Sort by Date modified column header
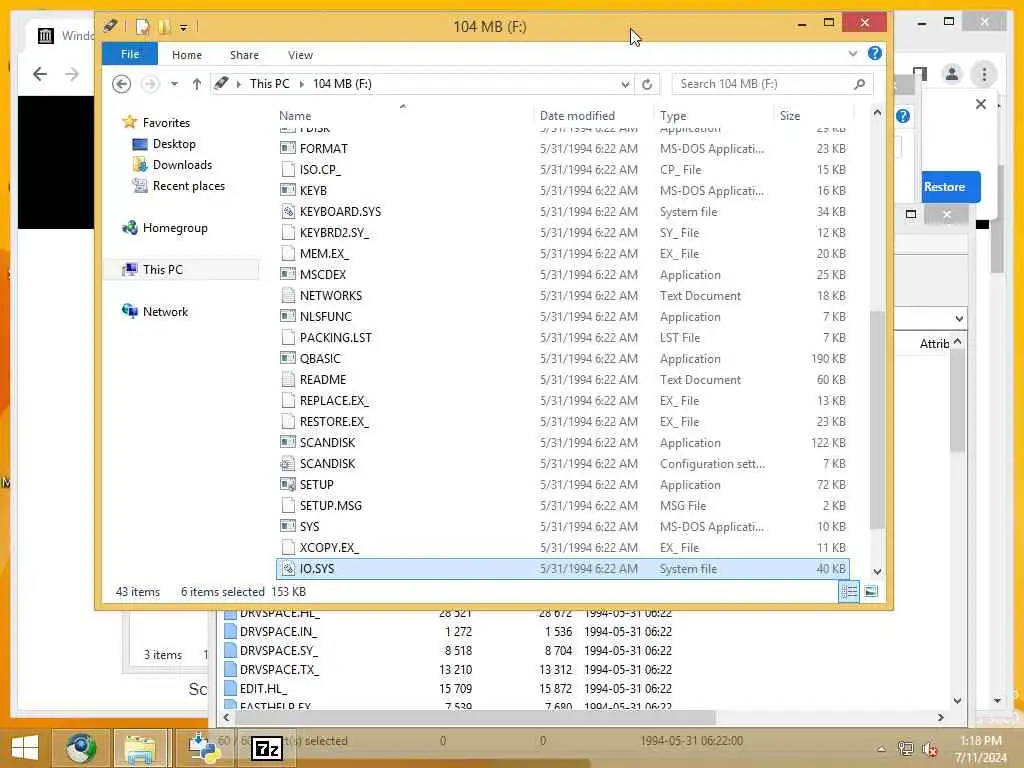The width and height of the screenshot is (1024, 768). [577, 116]
